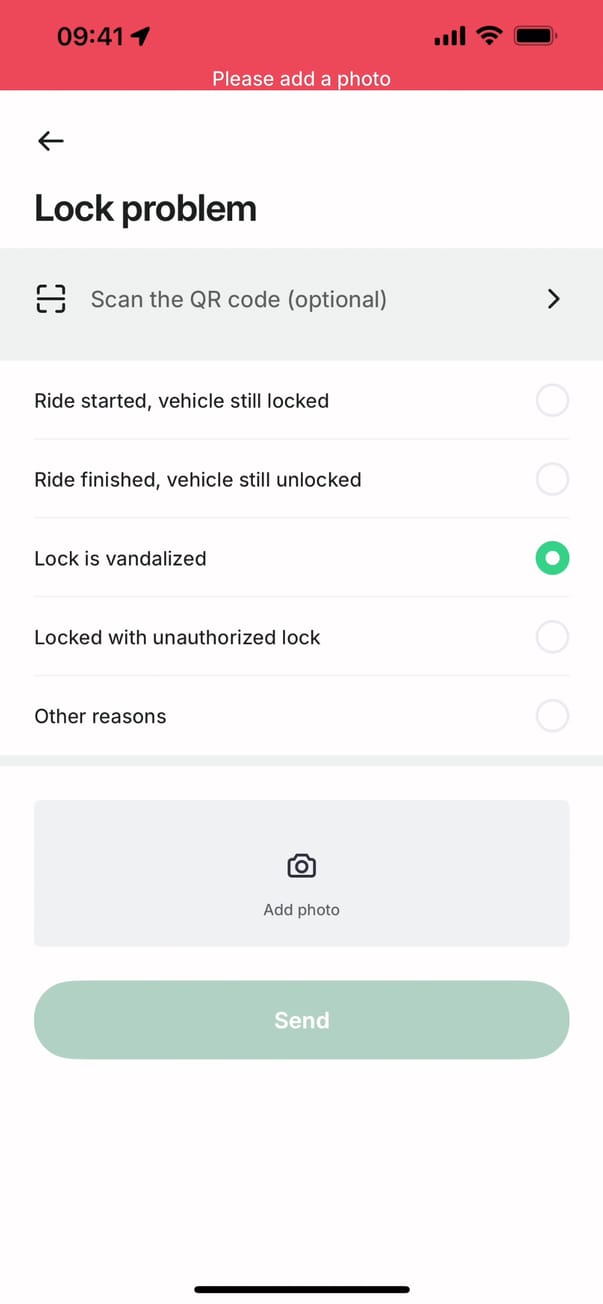Tap the QR code scanner icon

51,299
